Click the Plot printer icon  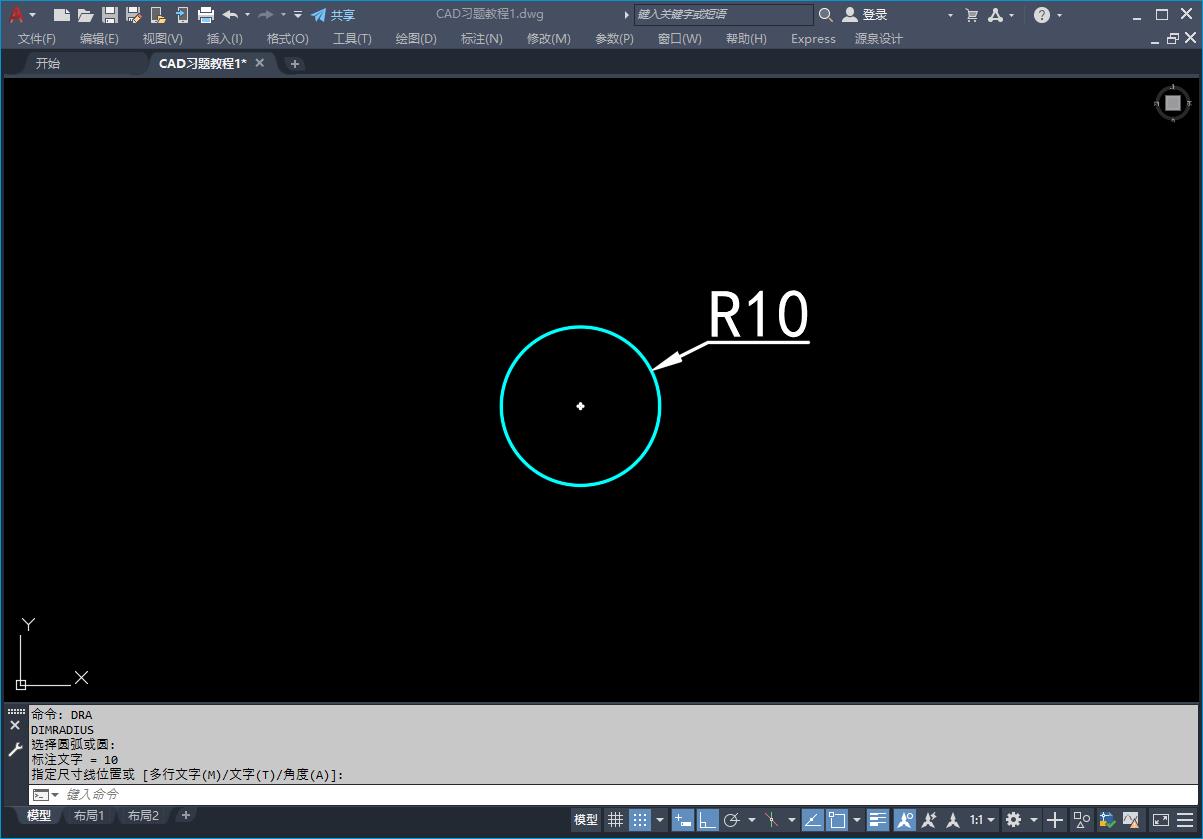tap(206, 15)
